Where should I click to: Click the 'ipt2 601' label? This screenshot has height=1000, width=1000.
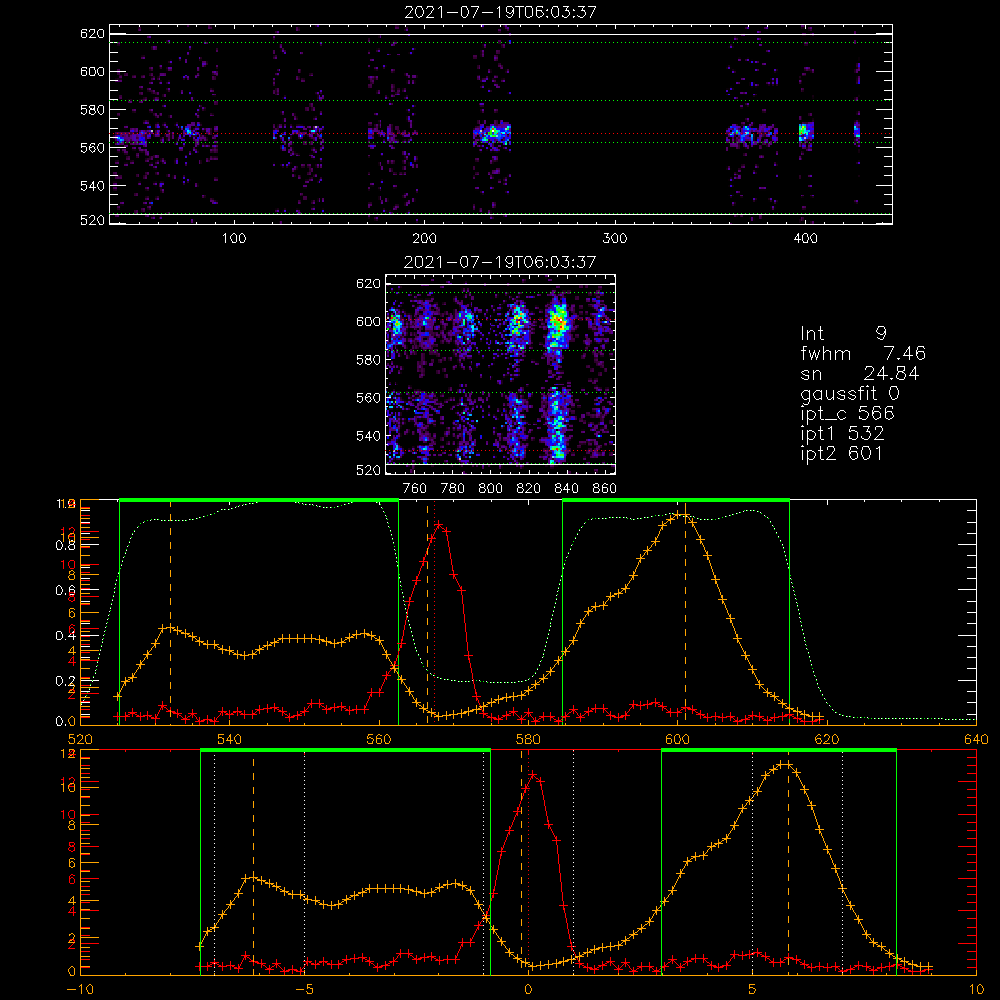pyautogui.click(x=841, y=453)
